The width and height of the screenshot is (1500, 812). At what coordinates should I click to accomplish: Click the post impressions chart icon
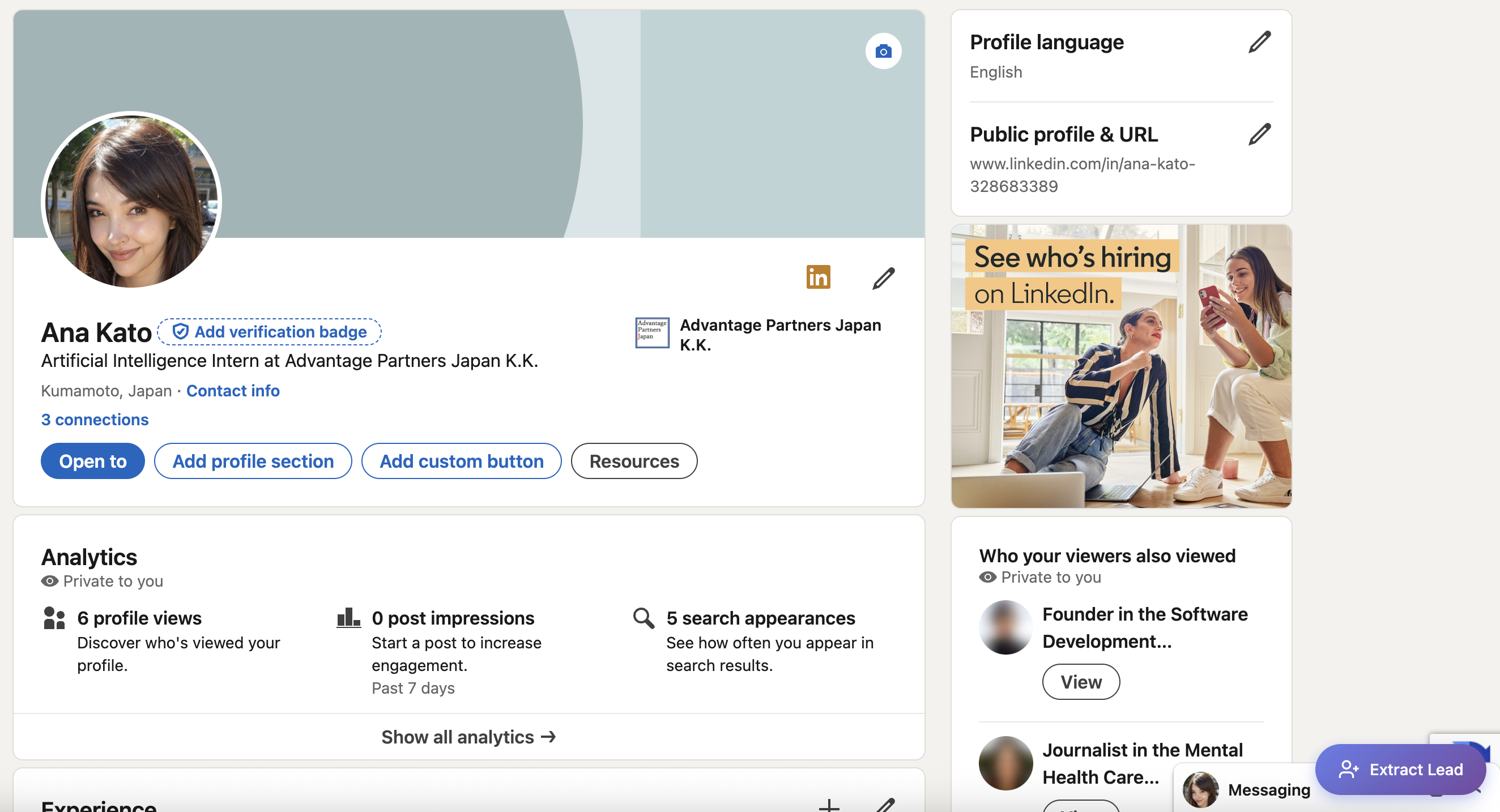point(348,618)
